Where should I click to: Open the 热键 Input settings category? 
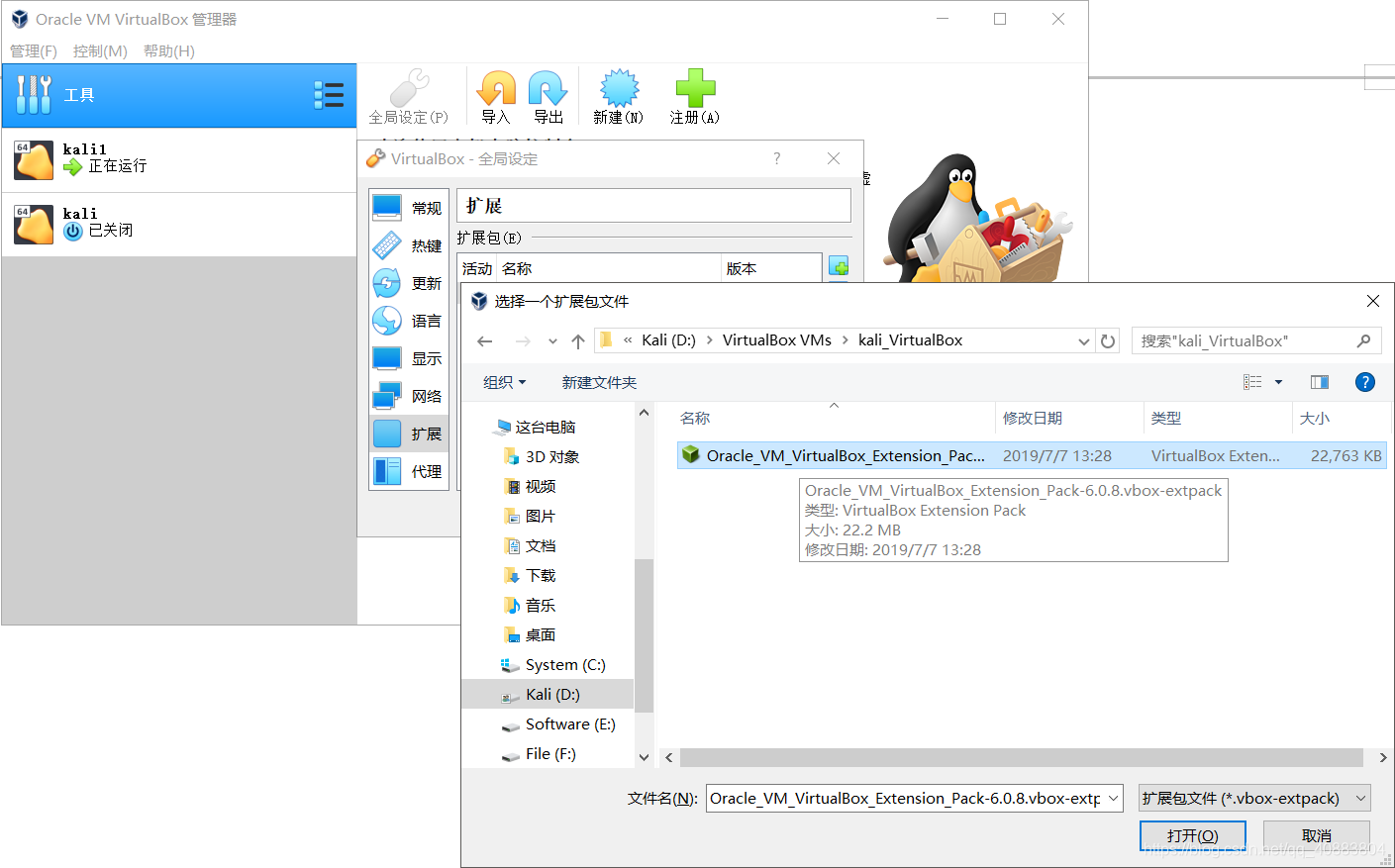coord(409,245)
